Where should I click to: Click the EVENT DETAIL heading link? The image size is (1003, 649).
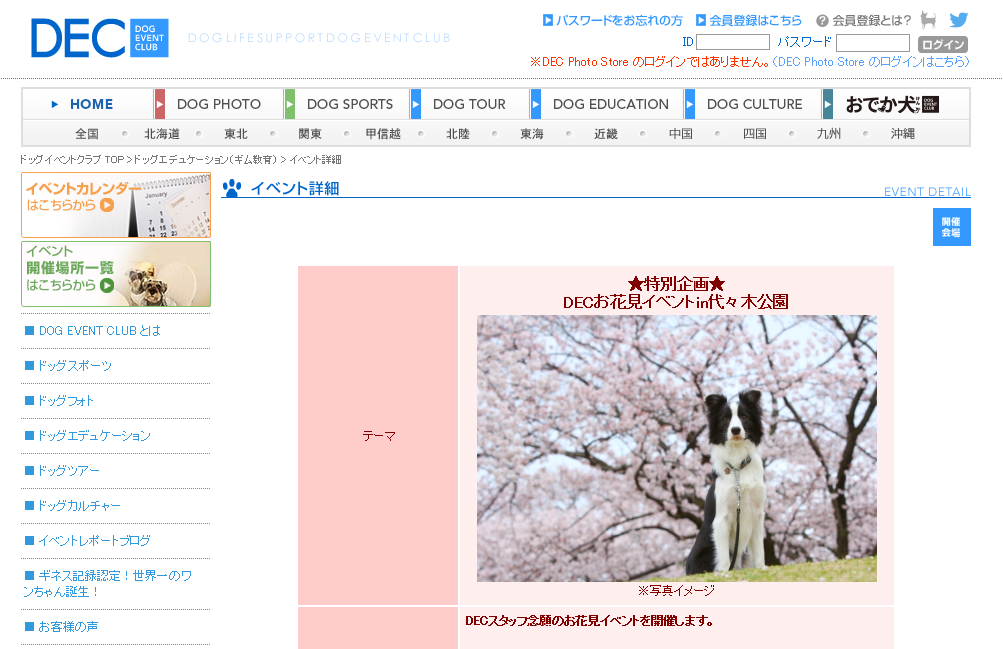927,192
